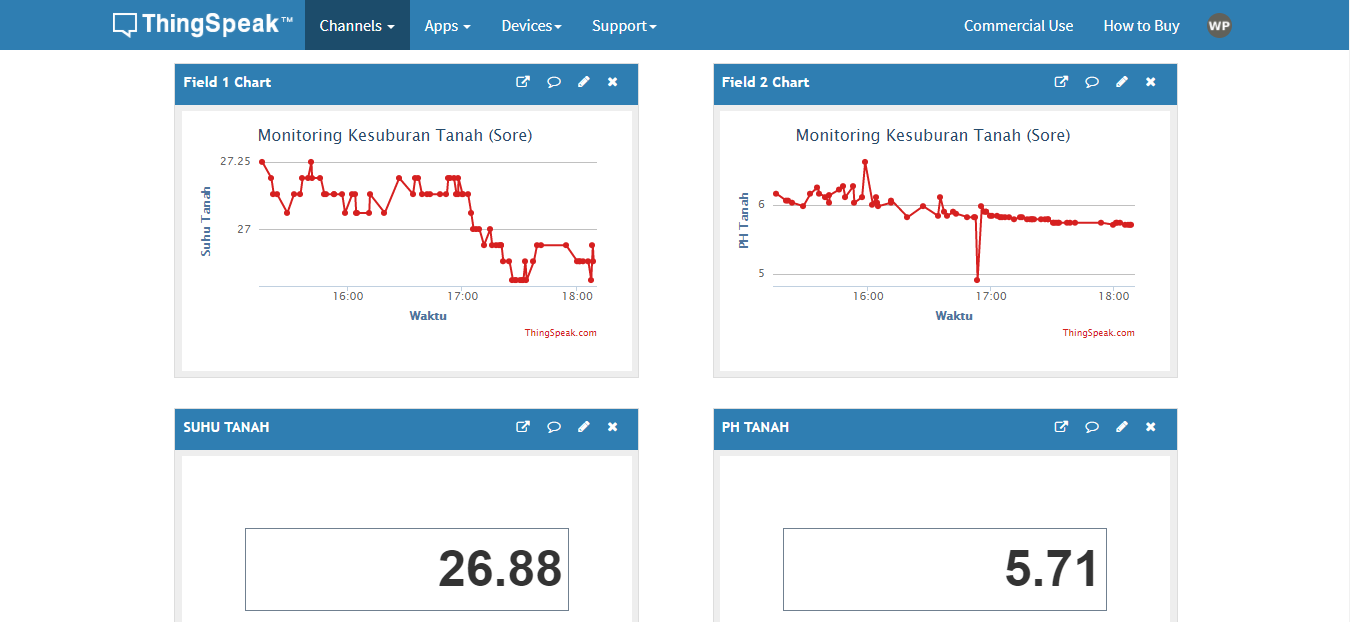
Task: Expand the Channels dropdown menu
Action: click(357, 26)
